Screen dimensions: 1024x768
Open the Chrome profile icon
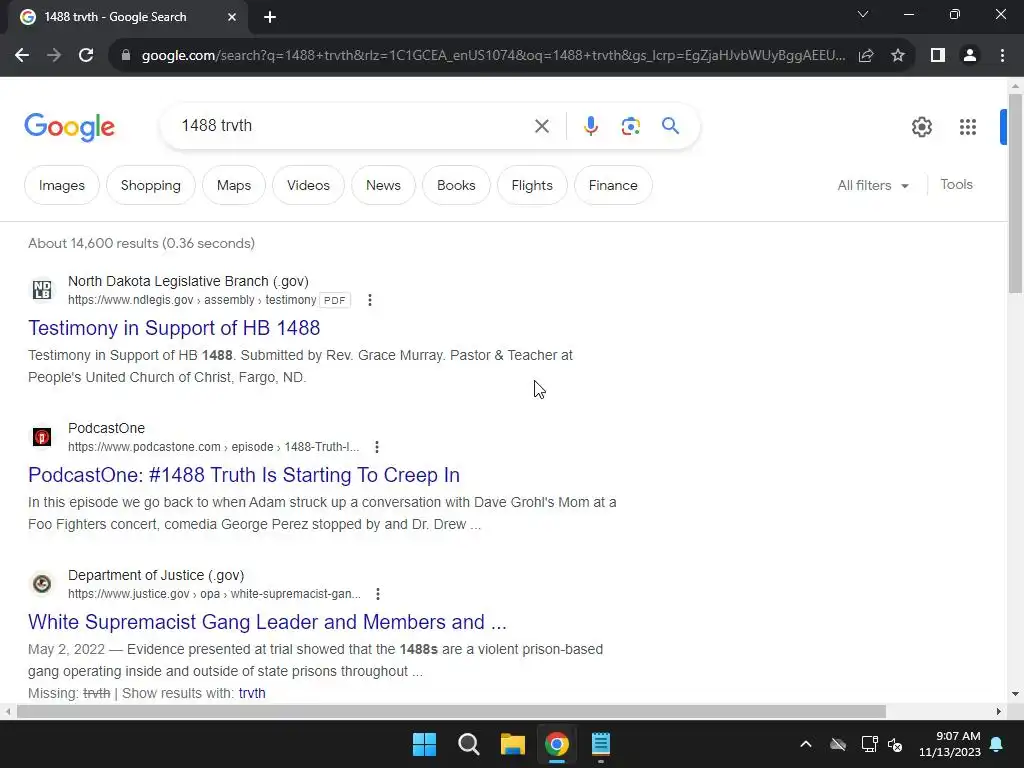(x=970, y=56)
